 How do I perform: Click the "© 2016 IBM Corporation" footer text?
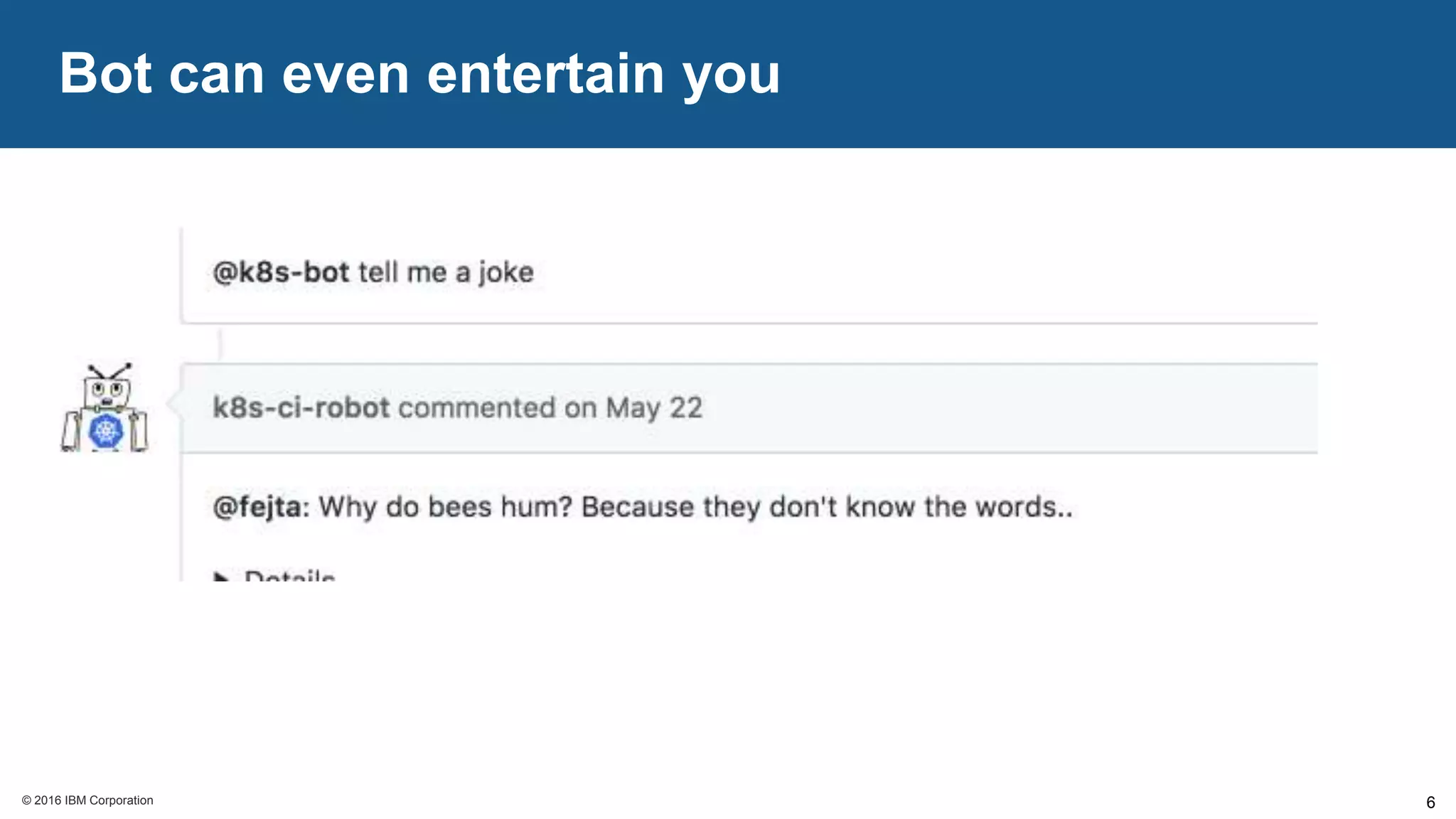[x=87, y=801]
